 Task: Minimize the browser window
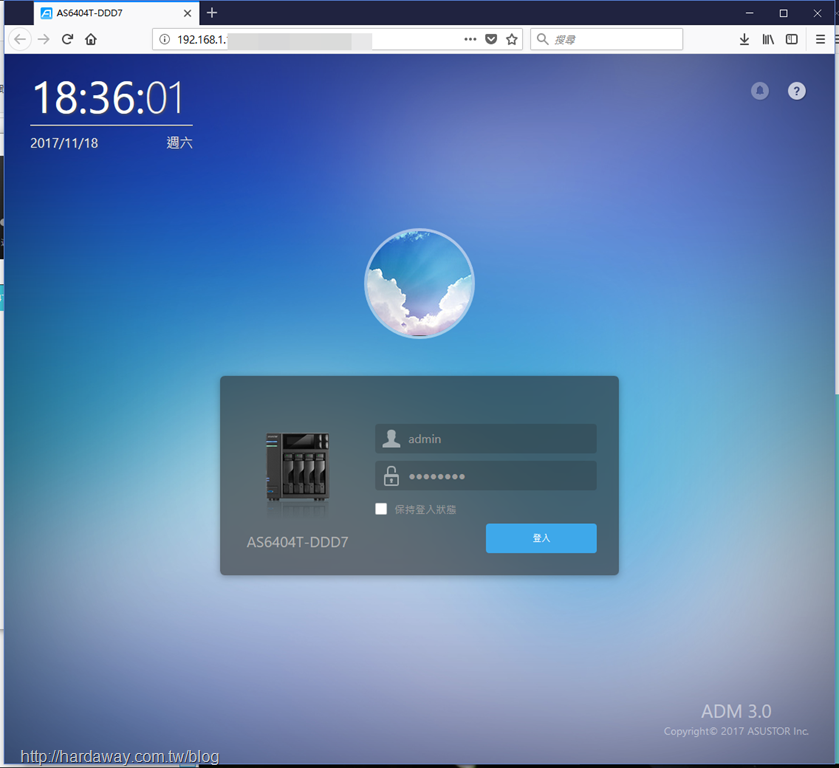pos(750,13)
